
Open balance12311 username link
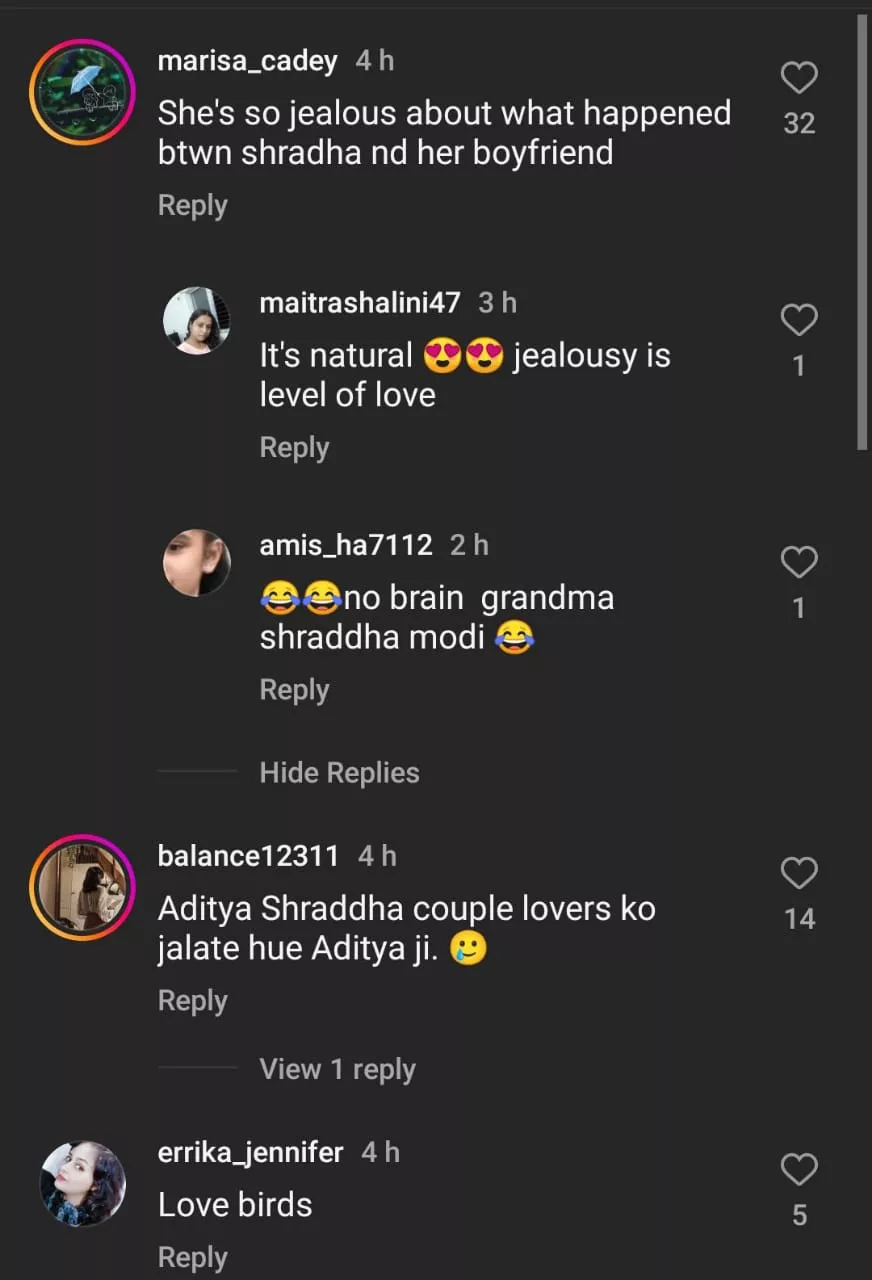(248, 856)
